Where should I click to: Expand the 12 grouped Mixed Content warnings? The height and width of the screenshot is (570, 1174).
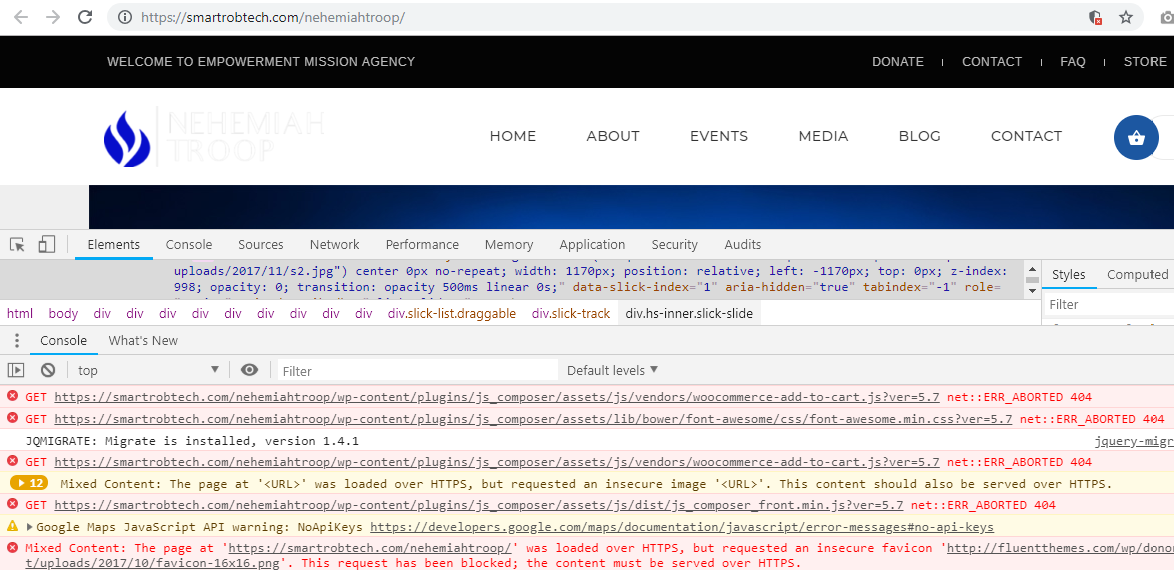(28, 484)
